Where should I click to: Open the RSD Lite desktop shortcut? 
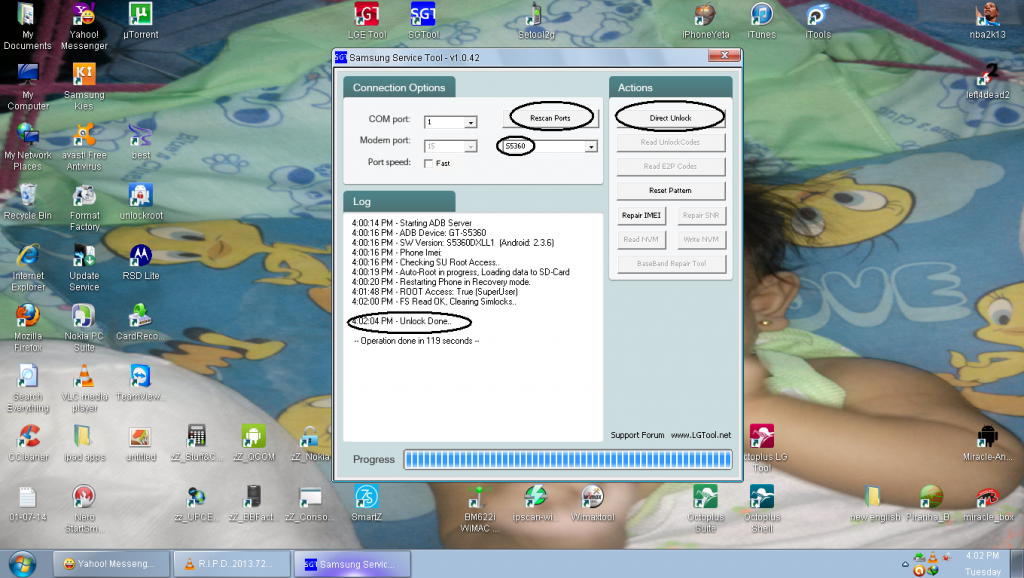click(140, 262)
